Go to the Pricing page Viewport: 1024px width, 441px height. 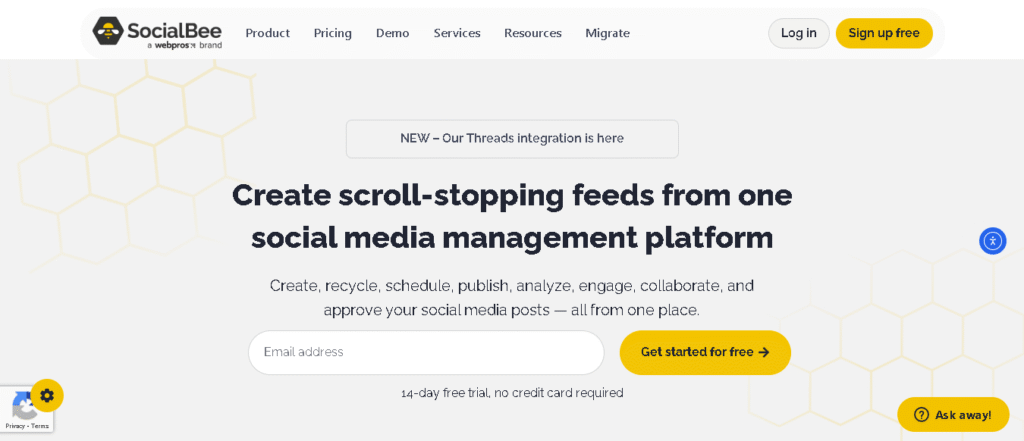click(x=333, y=33)
